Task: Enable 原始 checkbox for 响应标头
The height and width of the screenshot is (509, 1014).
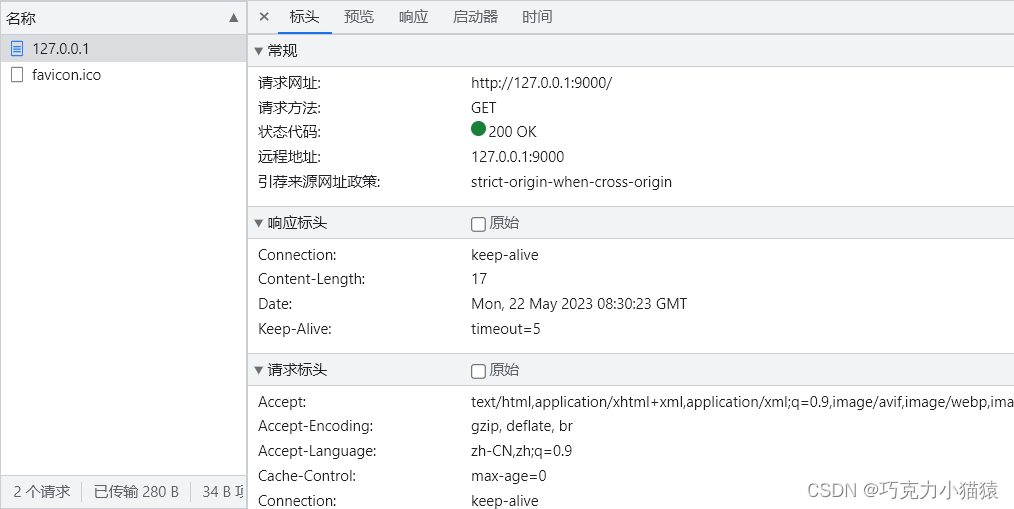Action: [x=478, y=224]
